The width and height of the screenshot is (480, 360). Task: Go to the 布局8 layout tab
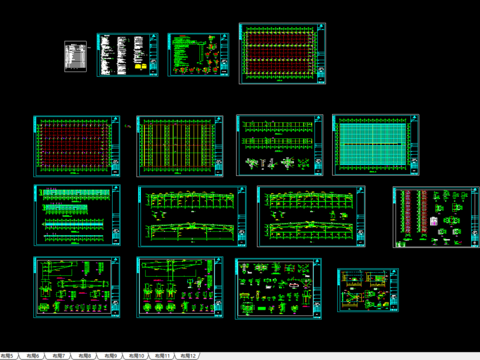85,356
